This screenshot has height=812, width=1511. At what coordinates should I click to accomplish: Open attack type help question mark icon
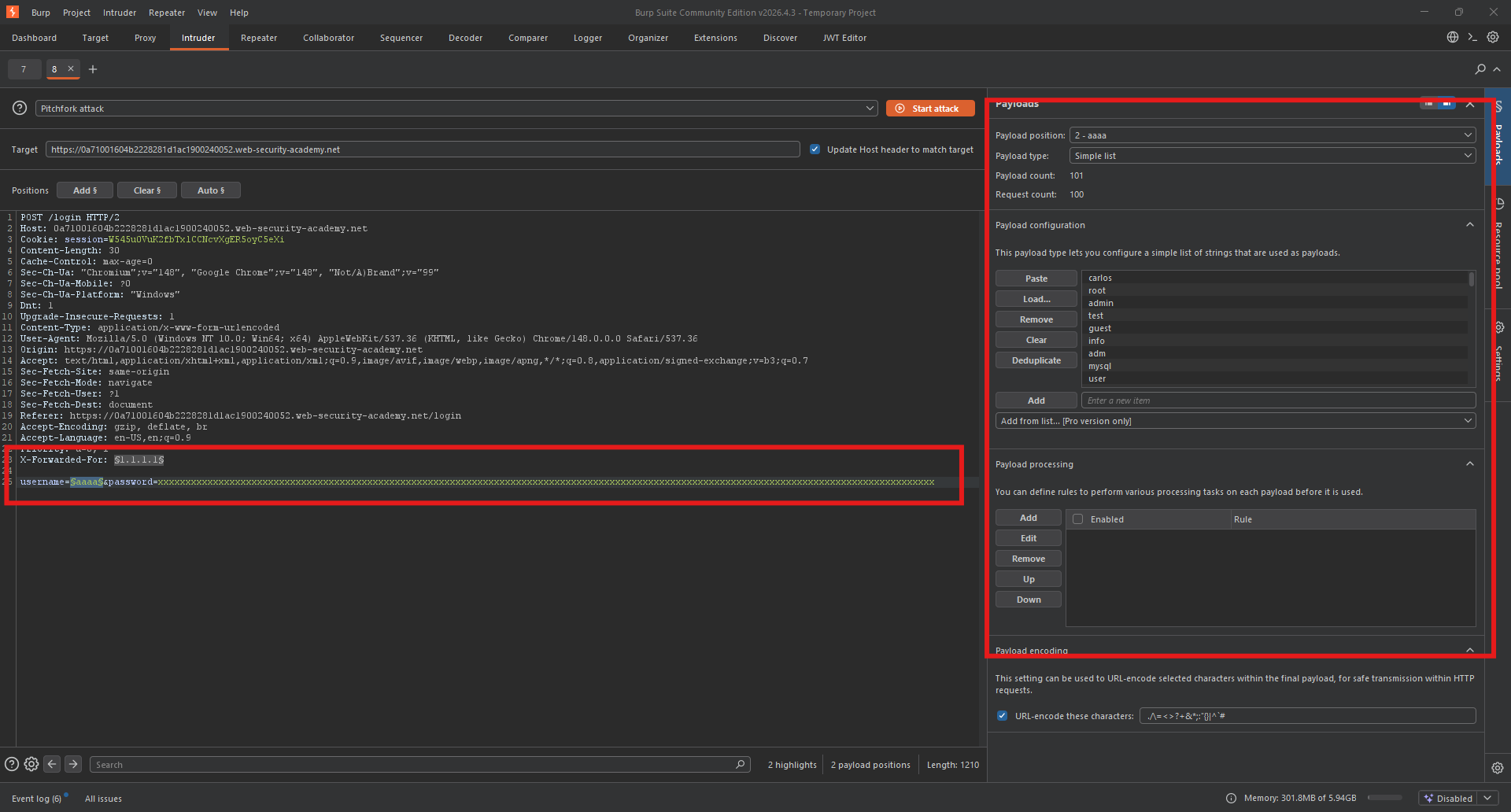coord(20,108)
